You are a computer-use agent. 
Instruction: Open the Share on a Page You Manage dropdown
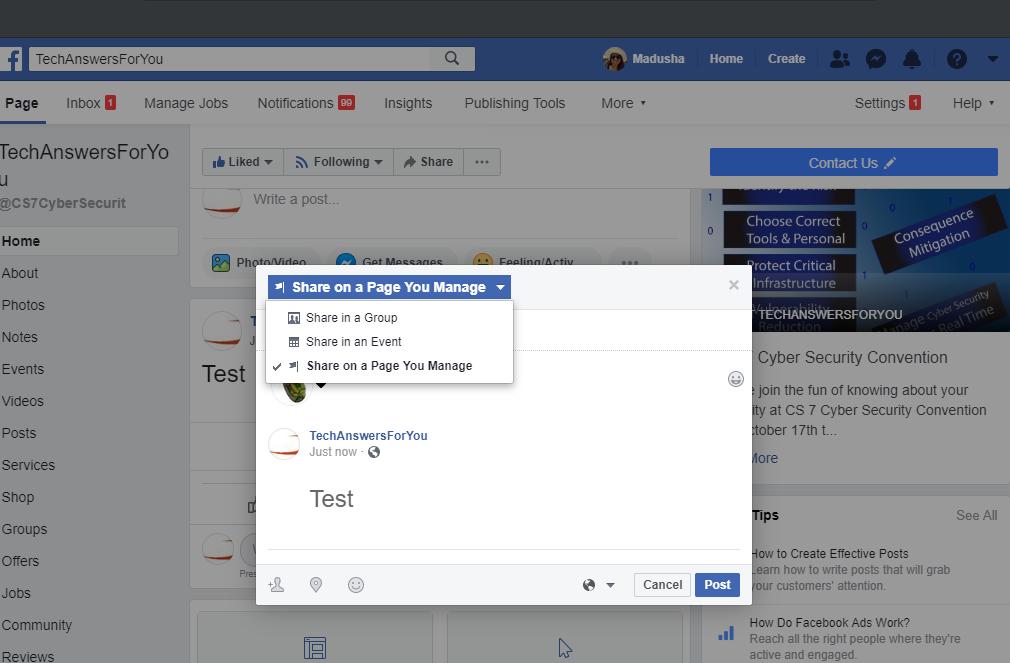(389, 287)
